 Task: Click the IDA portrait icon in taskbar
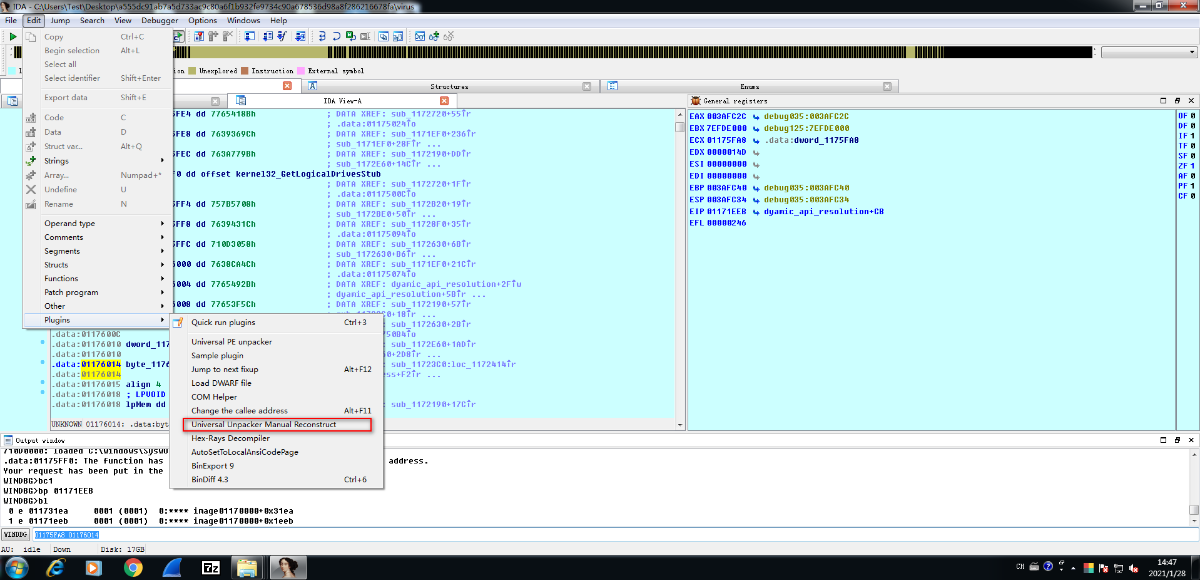[x=289, y=567]
